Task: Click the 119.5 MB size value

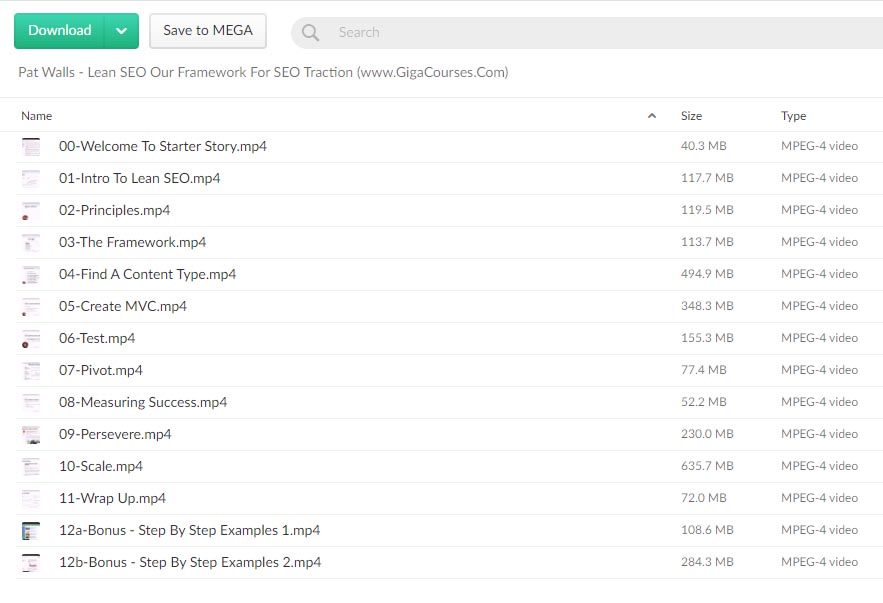Action: click(707, 211)
